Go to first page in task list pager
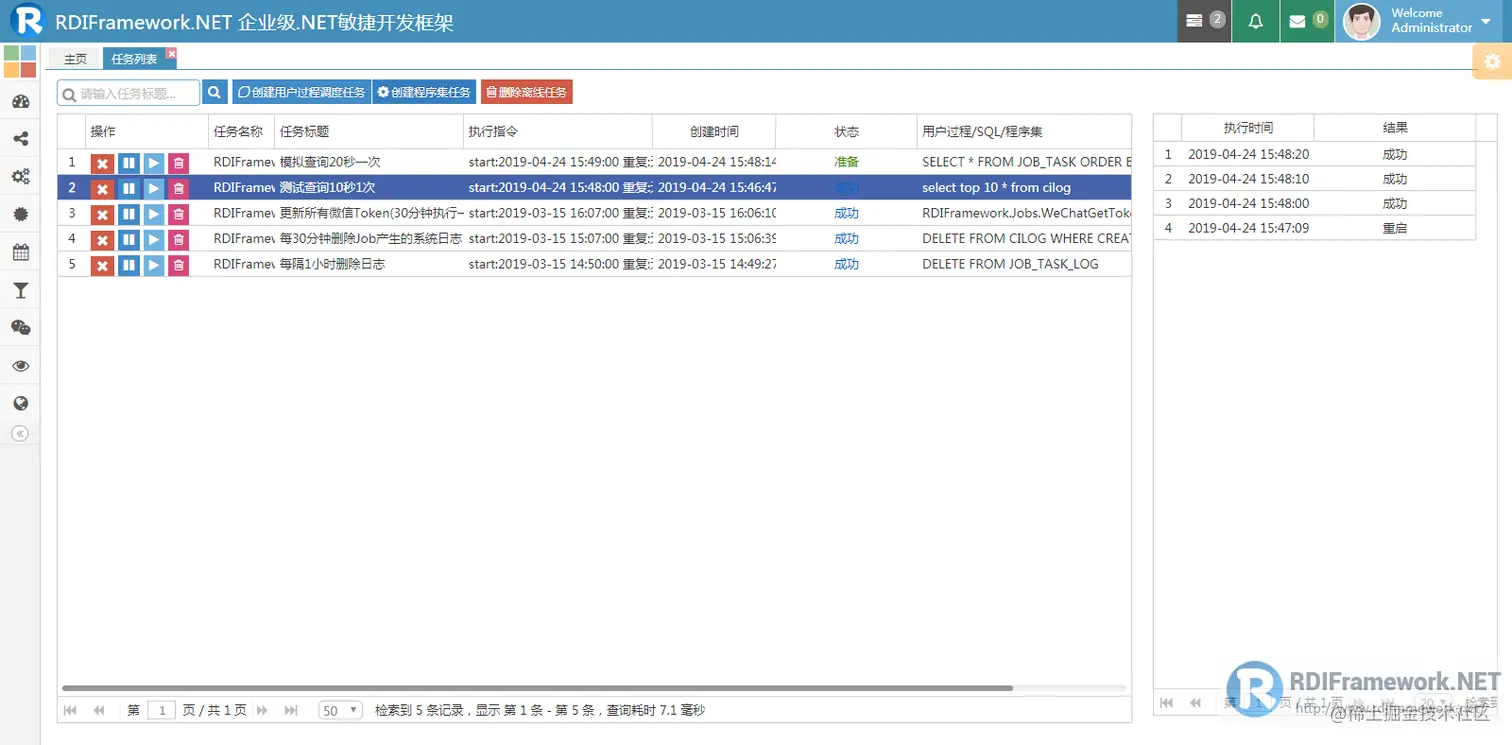Image resolution: width=1512 pixels, height=745 pixels. pyautogui.click(x=70, y=710)
